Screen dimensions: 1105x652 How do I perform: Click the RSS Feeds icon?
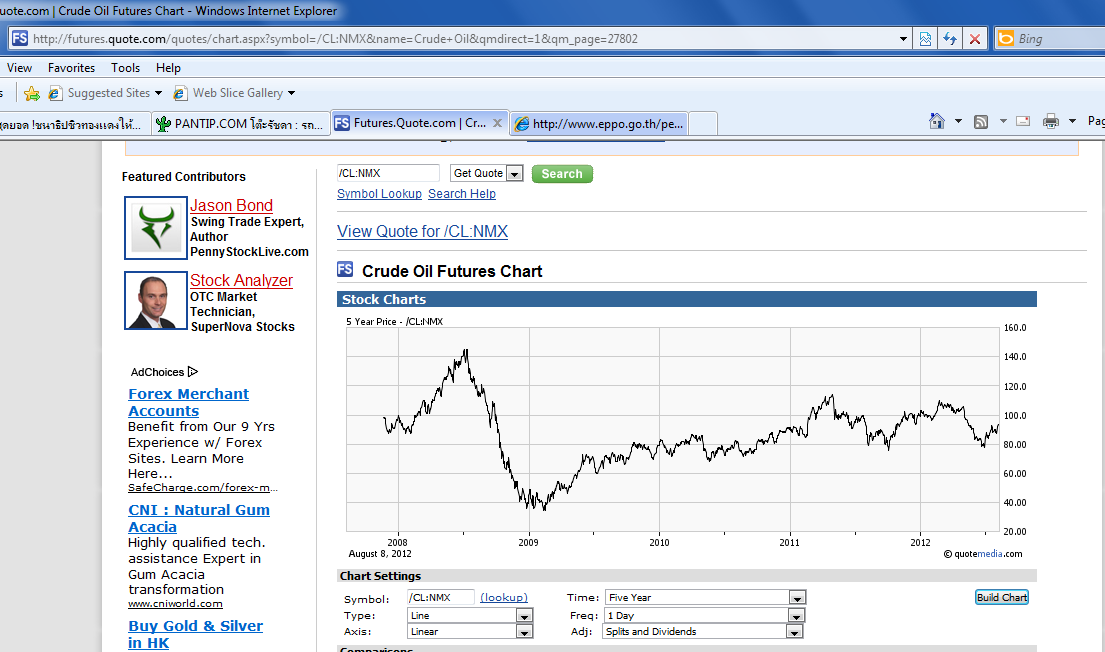coord(981,122)
